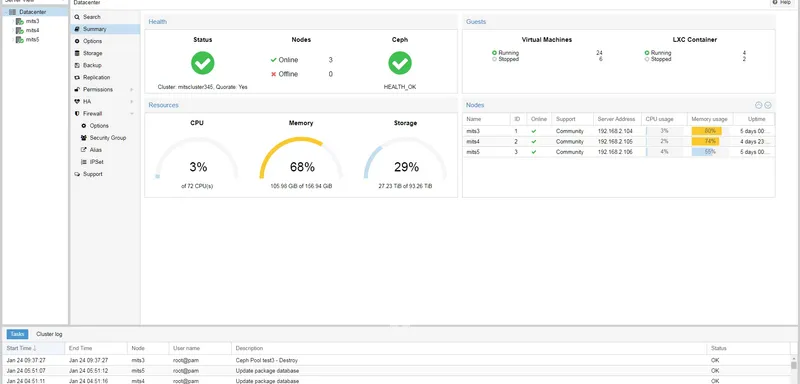Click the Backup floppy icon

point(77,65)
